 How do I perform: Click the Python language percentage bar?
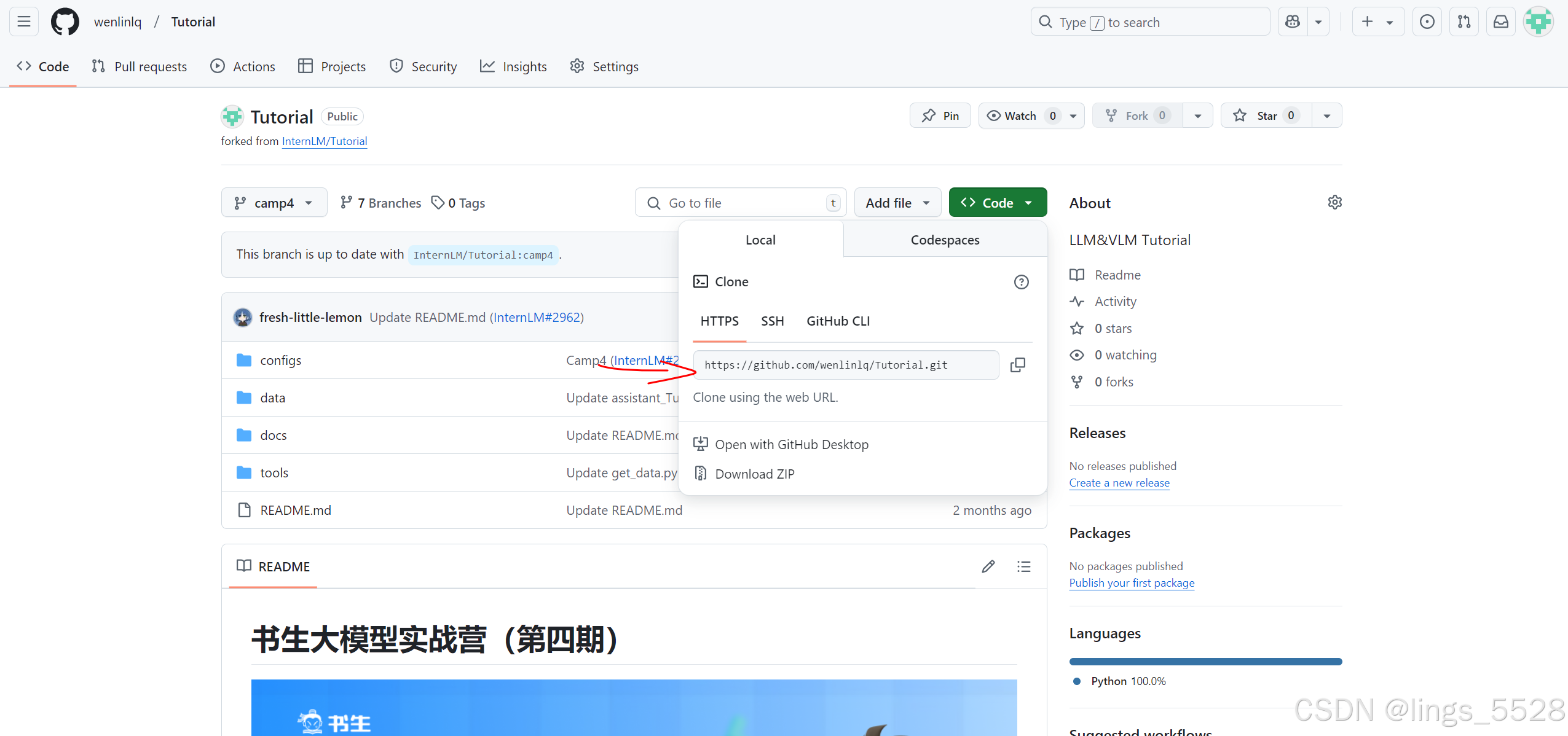coord(1205,661)
